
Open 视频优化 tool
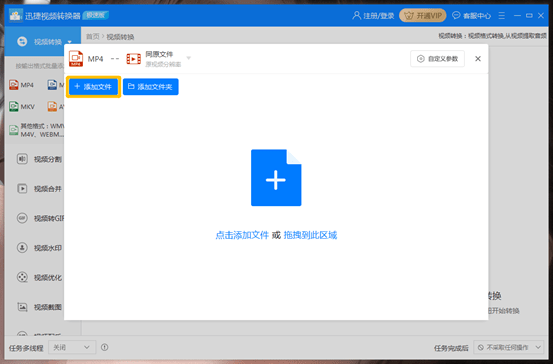click(x=39, y=278)
